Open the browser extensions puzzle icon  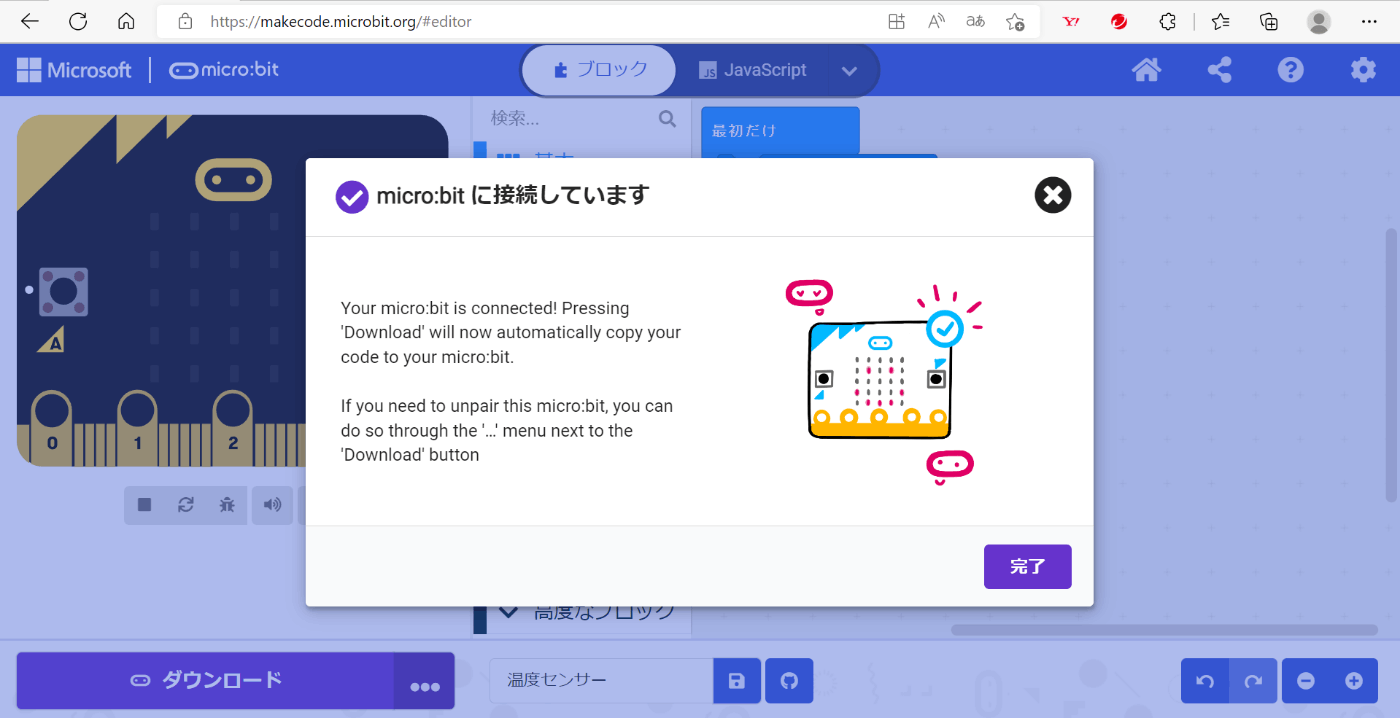1167,21
